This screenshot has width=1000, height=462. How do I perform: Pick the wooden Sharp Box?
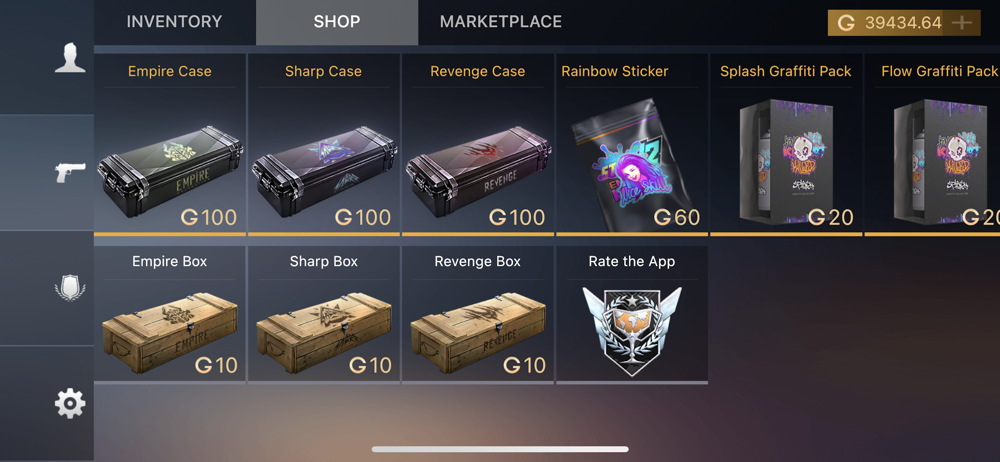tap(323, 315)
